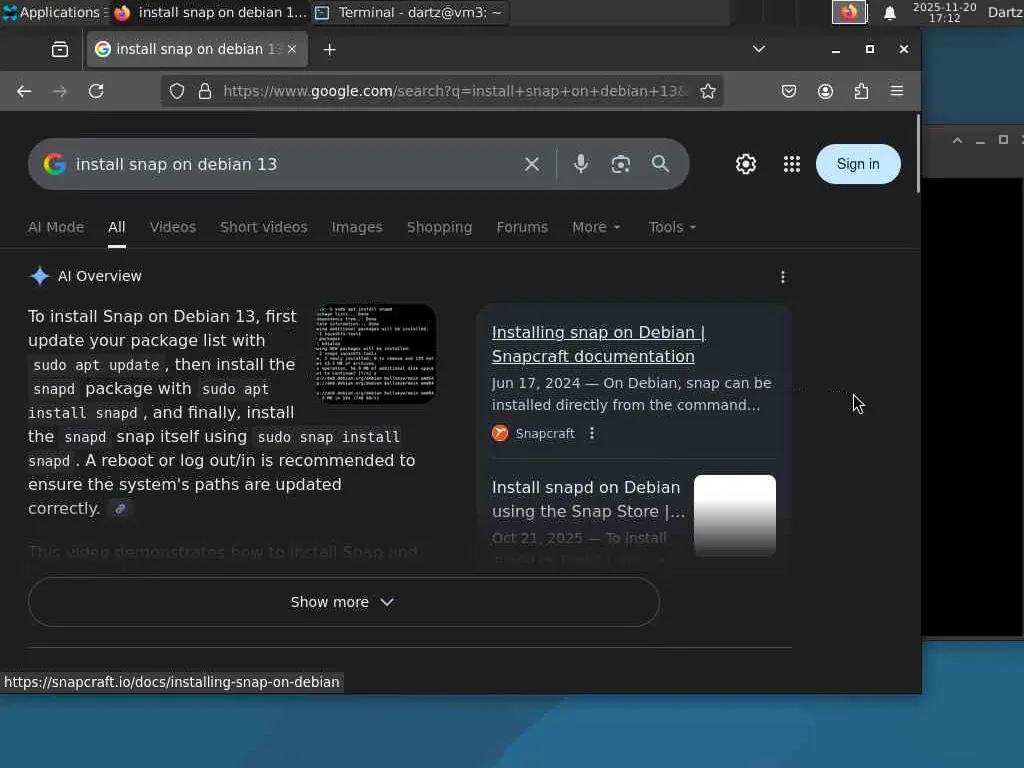
Task: Switch to the Videos tab
Action: (x=172, y=227)
